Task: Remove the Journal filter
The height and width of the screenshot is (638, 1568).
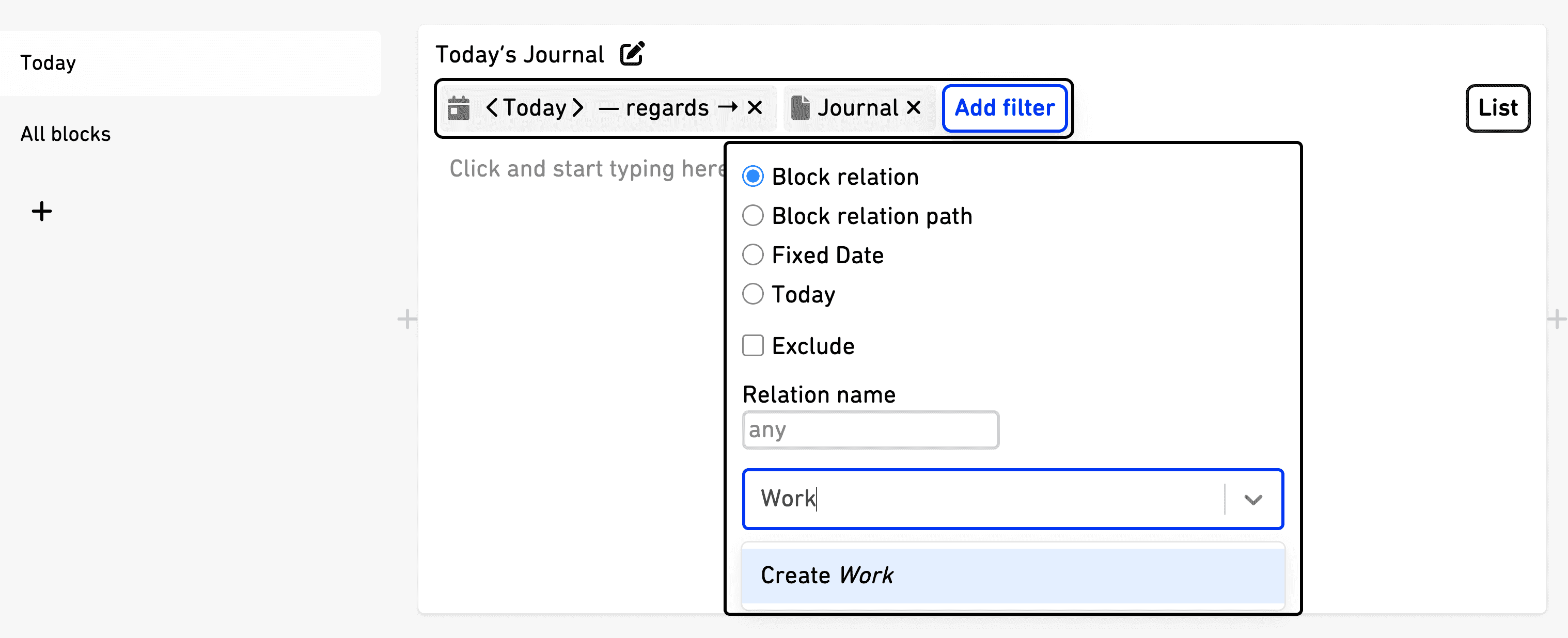Action: 913,108
